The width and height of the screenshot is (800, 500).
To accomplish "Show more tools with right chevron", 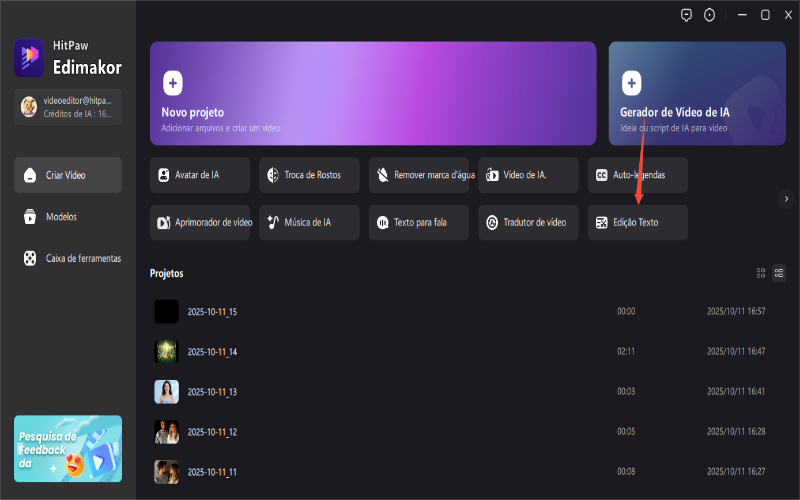I will (786, 198).
